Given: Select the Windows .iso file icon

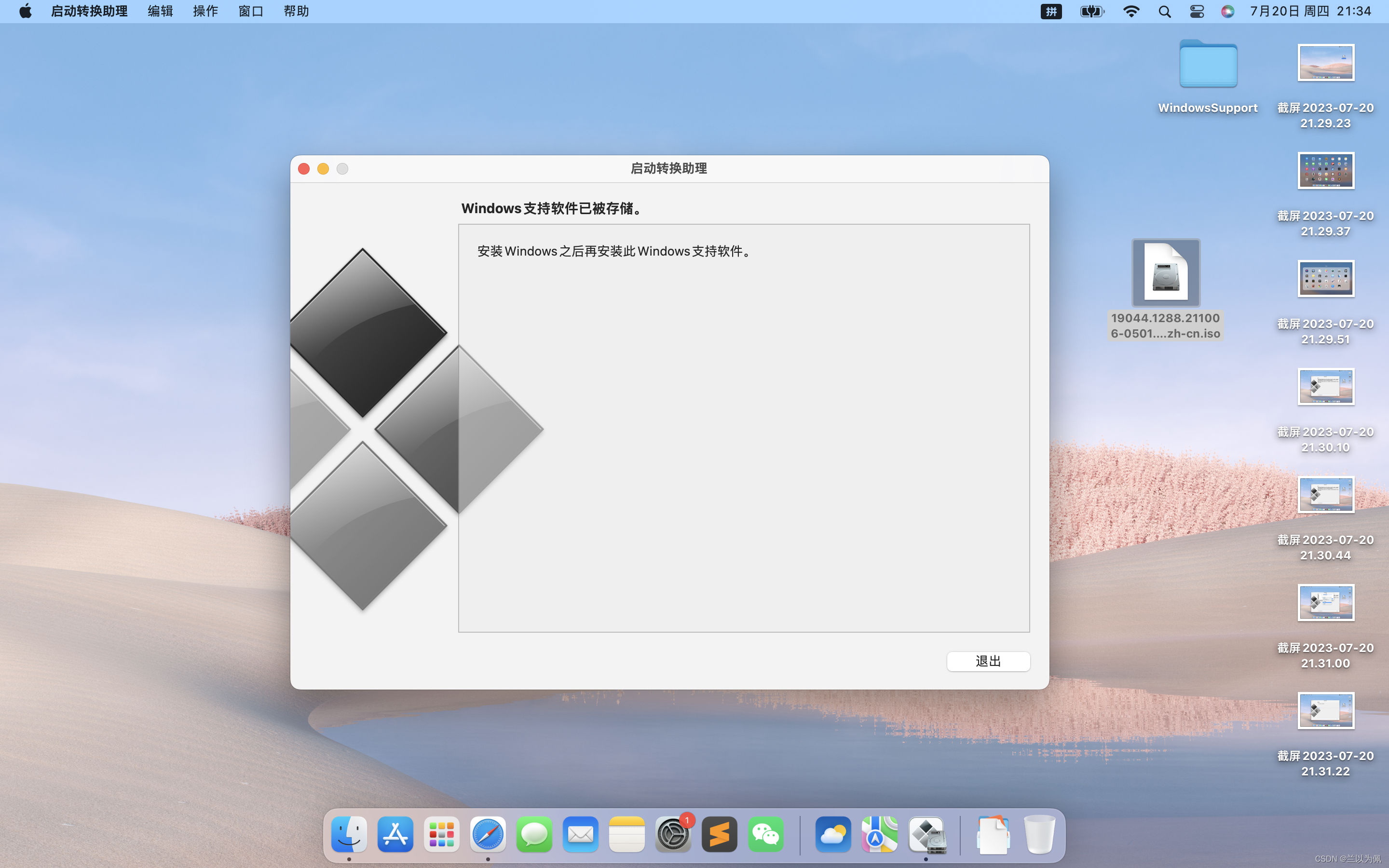Looking at the screenshot, I should 1165,272.
